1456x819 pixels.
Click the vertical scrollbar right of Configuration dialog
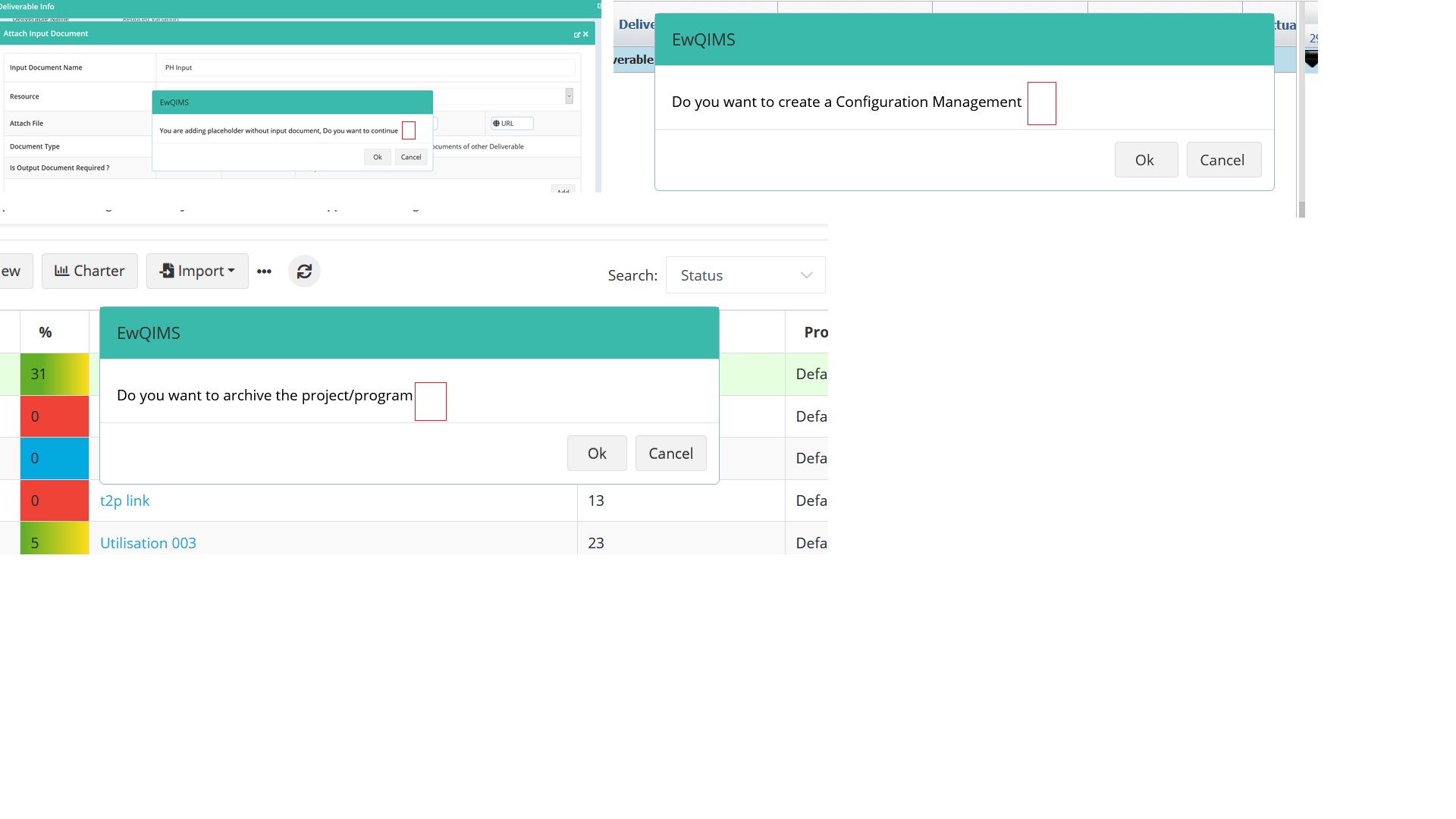coord(1301,109)
